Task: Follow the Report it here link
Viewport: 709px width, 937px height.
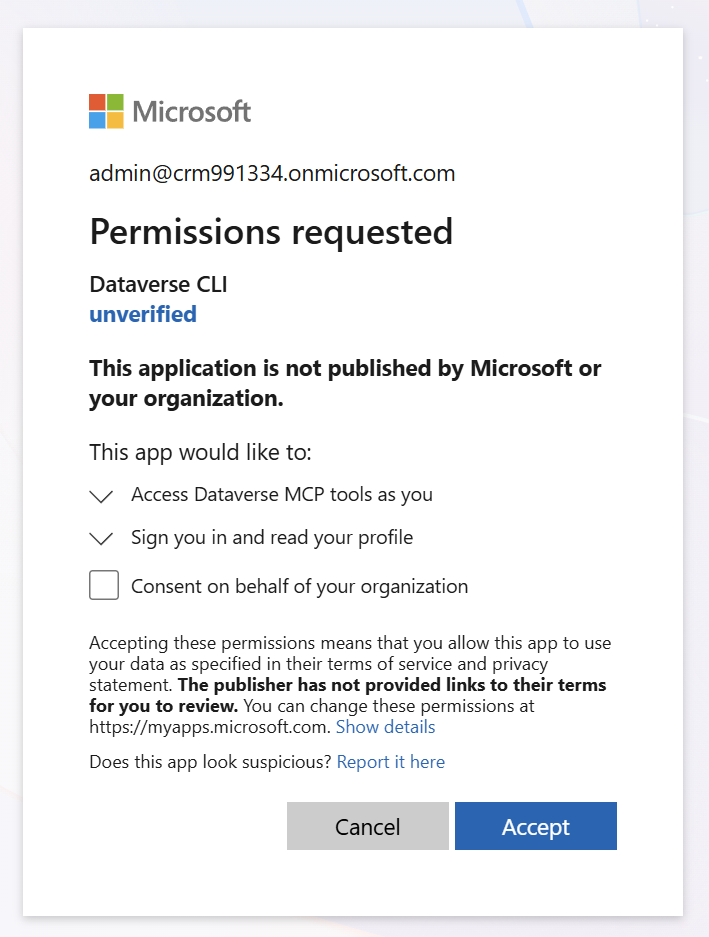Action: pyautogui.click(x=391, y=762)
